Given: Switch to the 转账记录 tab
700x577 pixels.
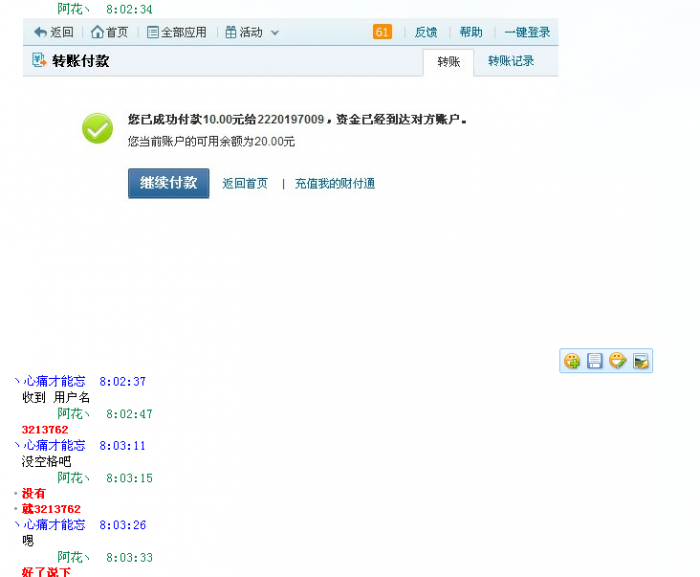Looking at the screenshot, I should coord(511,61).
